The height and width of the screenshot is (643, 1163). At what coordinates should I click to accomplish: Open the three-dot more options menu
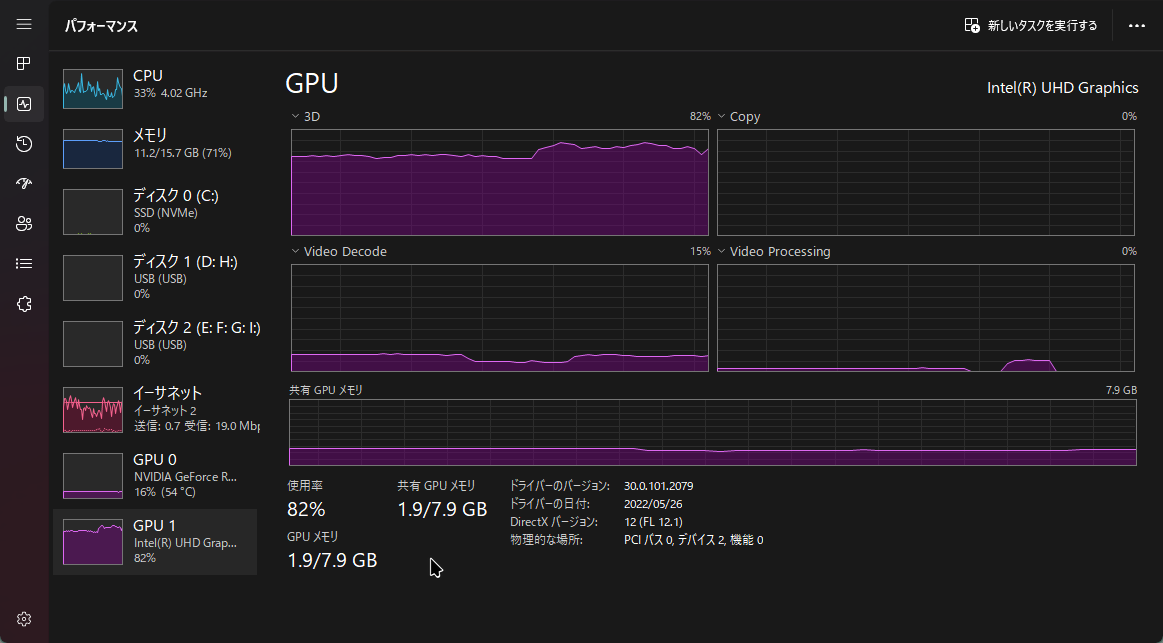[x=1137, y=26]
